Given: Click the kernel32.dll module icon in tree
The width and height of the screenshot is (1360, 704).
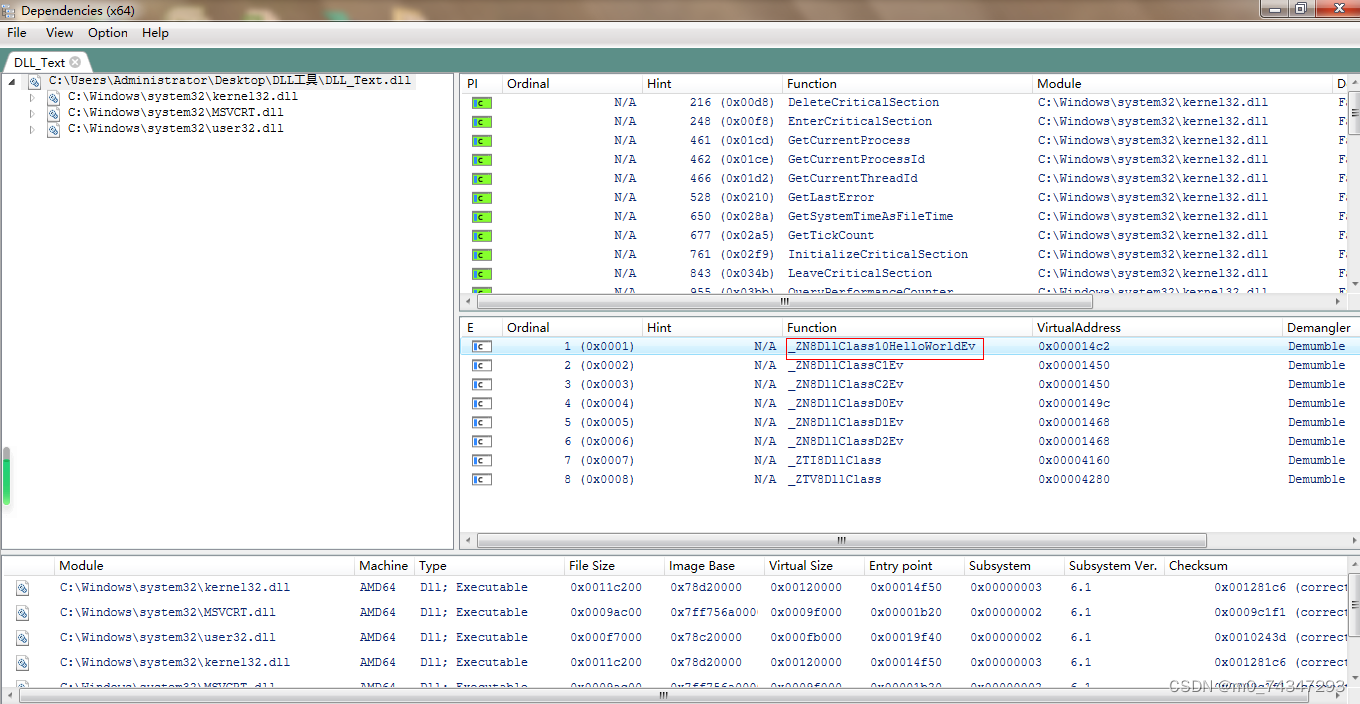Looking at the screenshot, I should tap(54, 97).
